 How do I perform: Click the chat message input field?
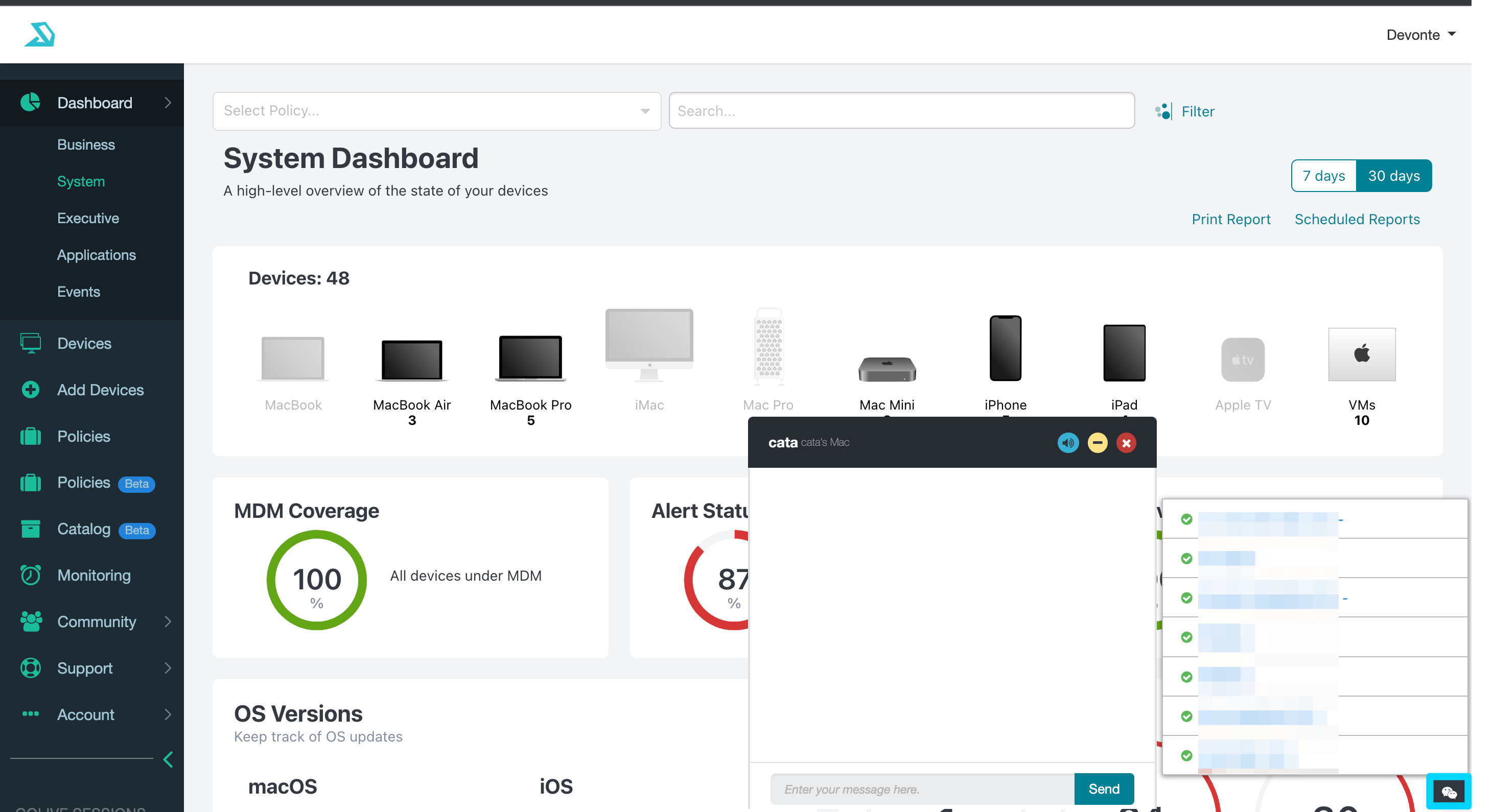922,789
